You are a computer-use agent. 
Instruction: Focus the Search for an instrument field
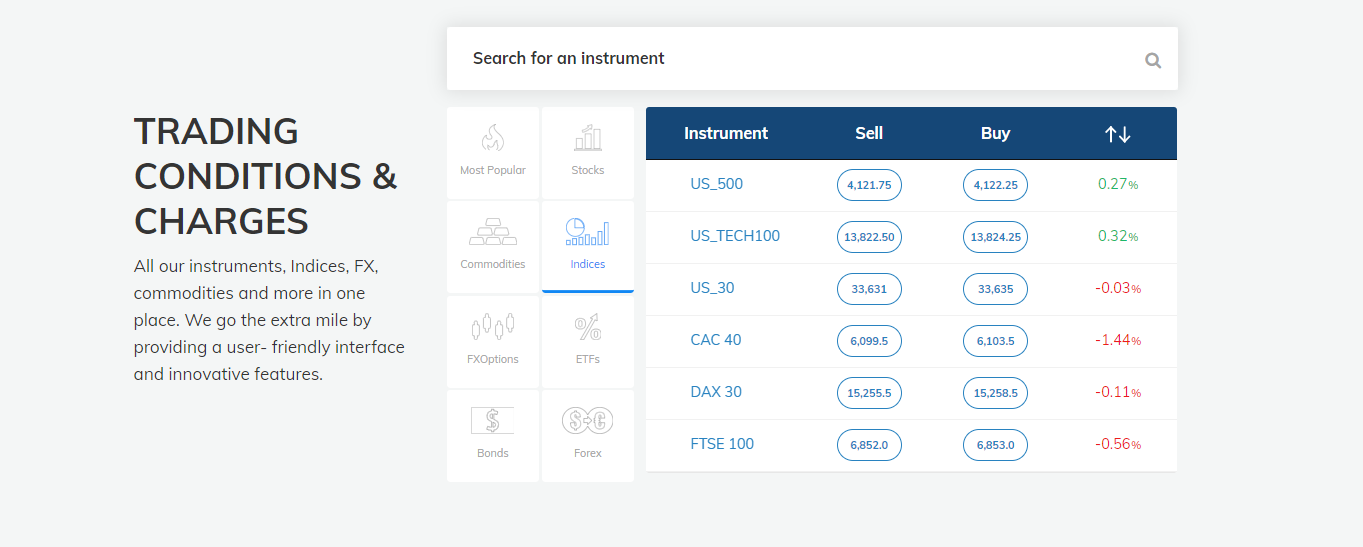(x=812, y=58)
